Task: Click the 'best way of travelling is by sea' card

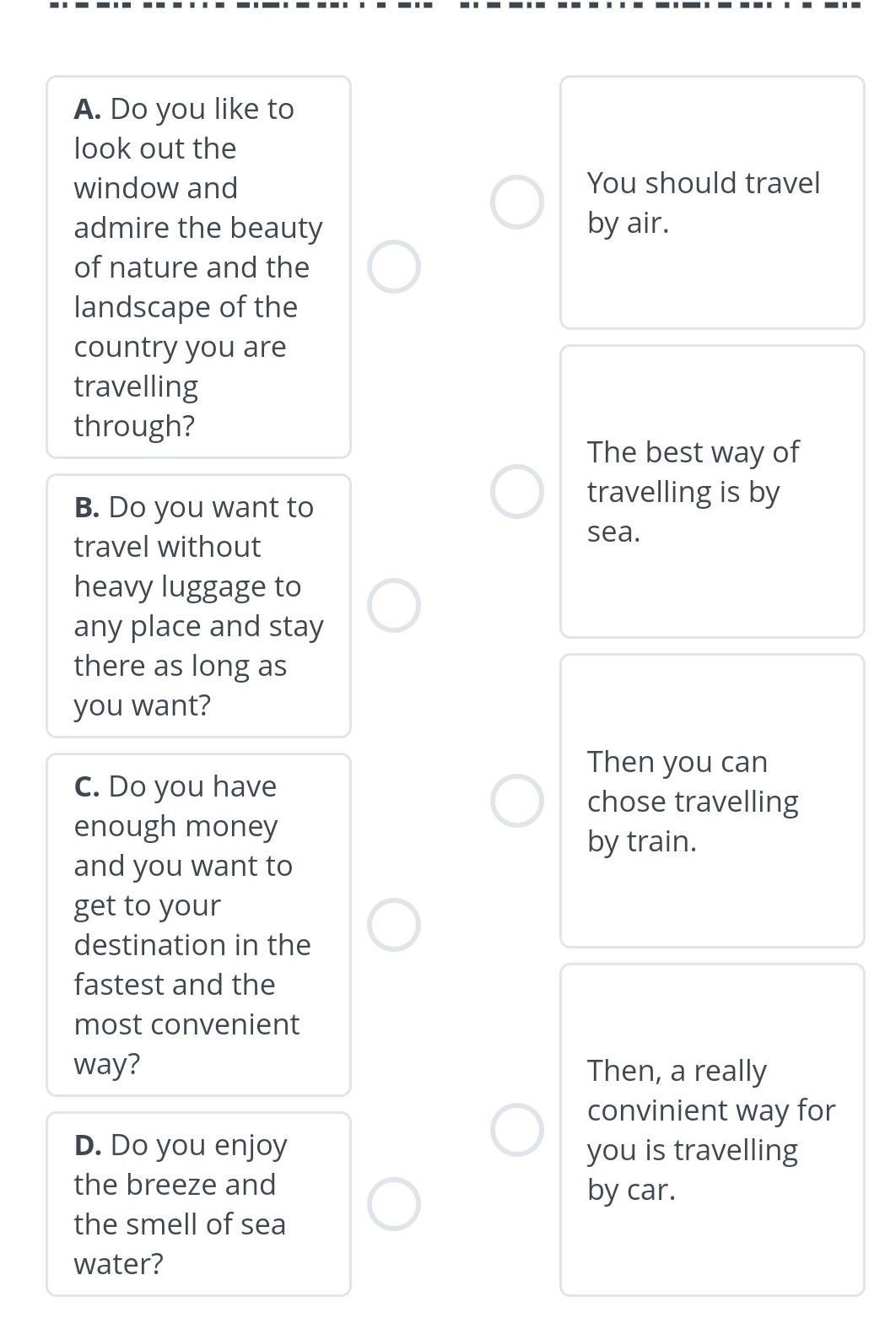Action: pyautogui.click(x=712, y=491)
